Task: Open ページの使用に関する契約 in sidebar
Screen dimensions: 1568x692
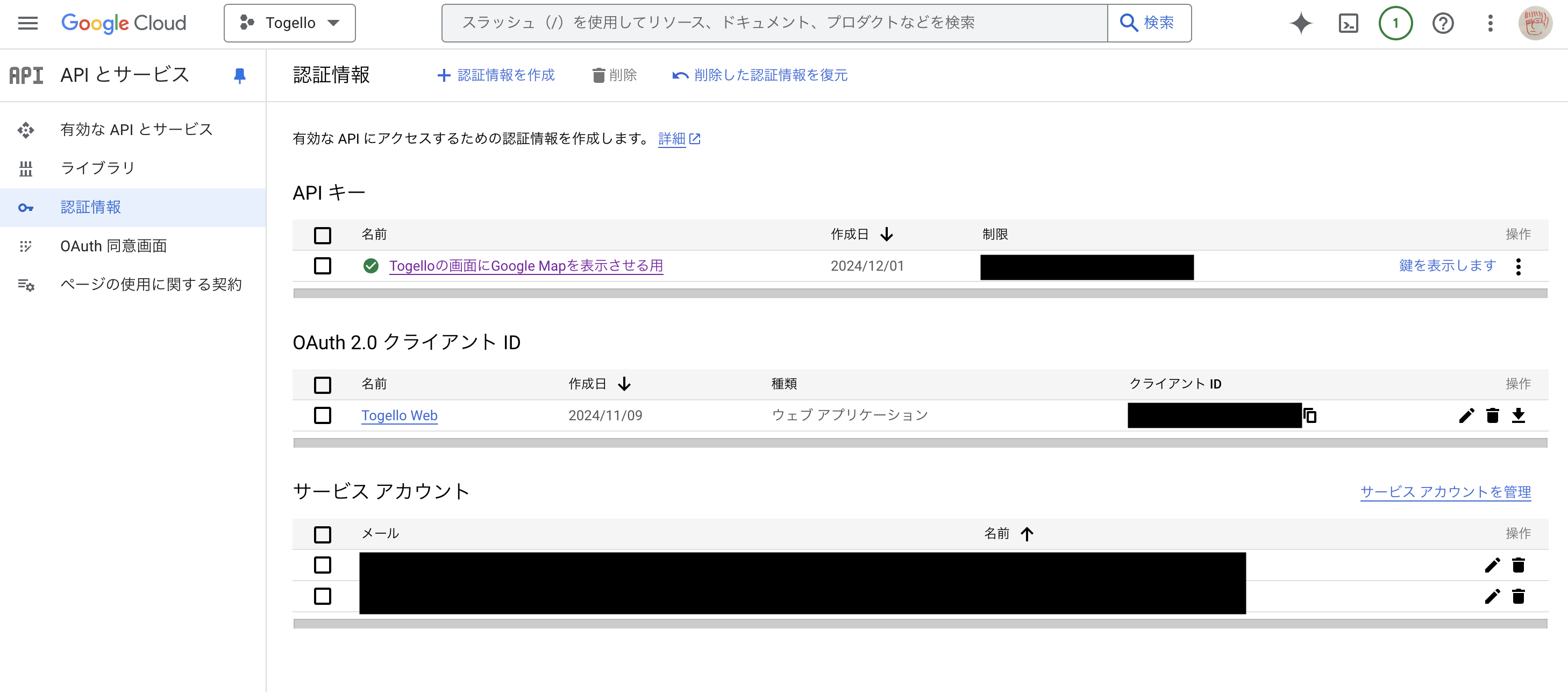Action: tap(133, 285)
